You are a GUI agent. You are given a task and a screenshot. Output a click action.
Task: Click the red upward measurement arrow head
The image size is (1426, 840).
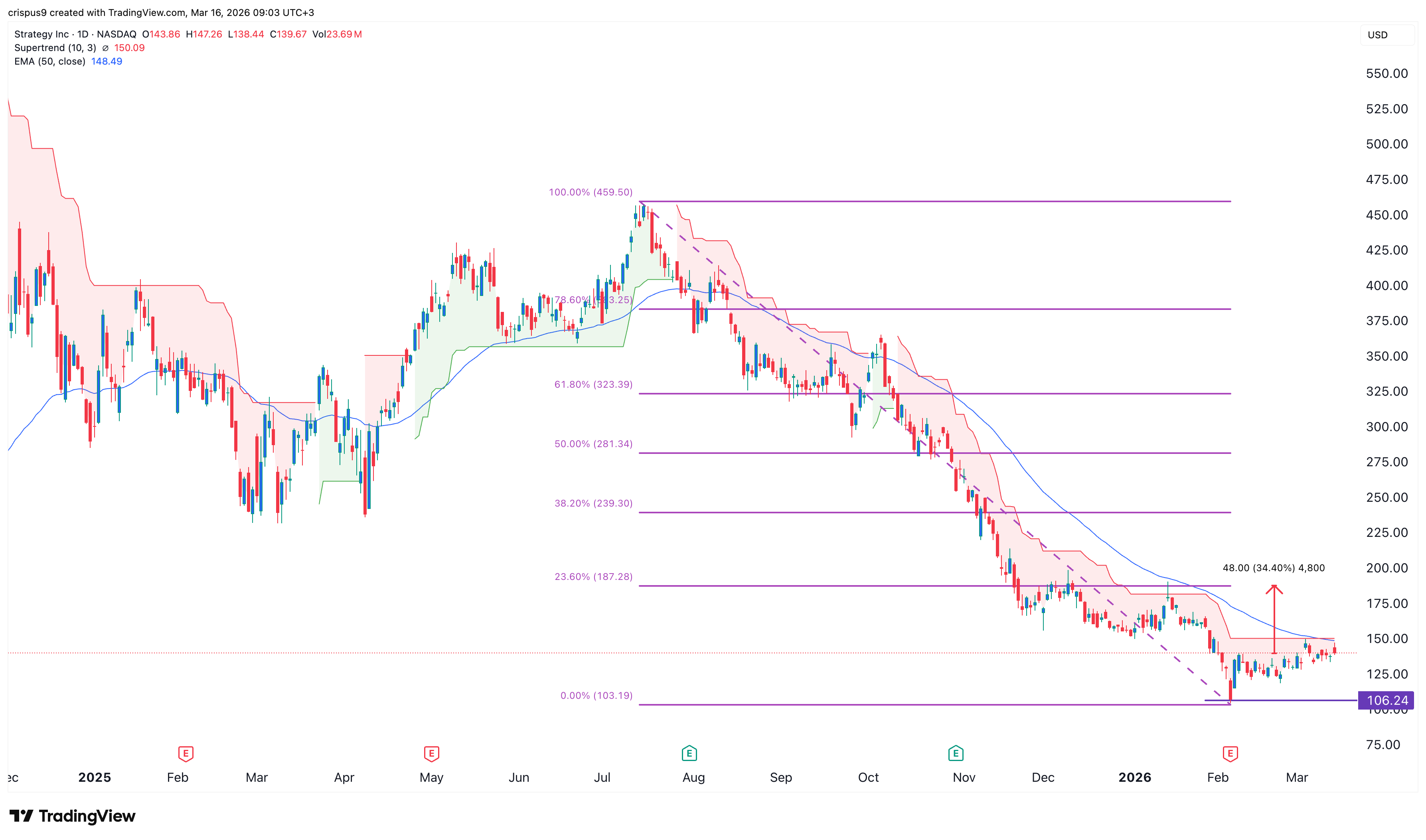pyautogui.click(x=1274, y=589)
